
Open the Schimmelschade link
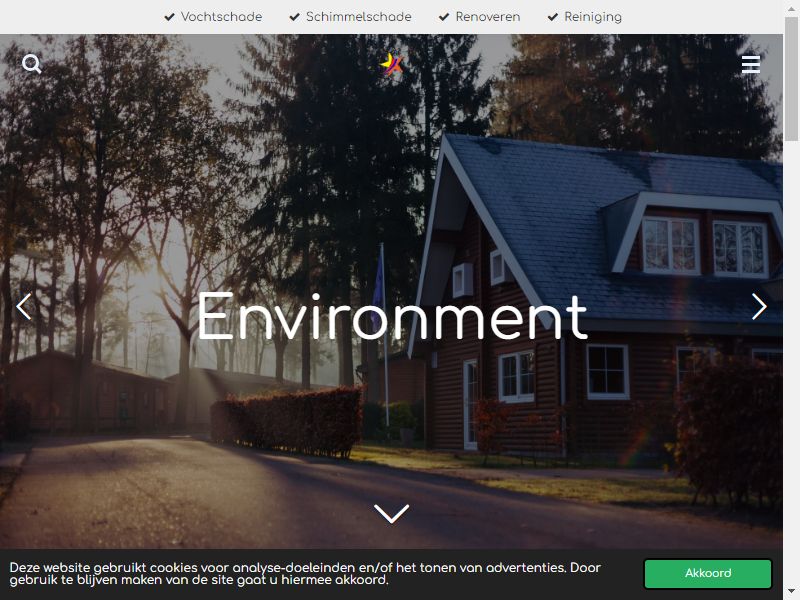tap(359, 17)
